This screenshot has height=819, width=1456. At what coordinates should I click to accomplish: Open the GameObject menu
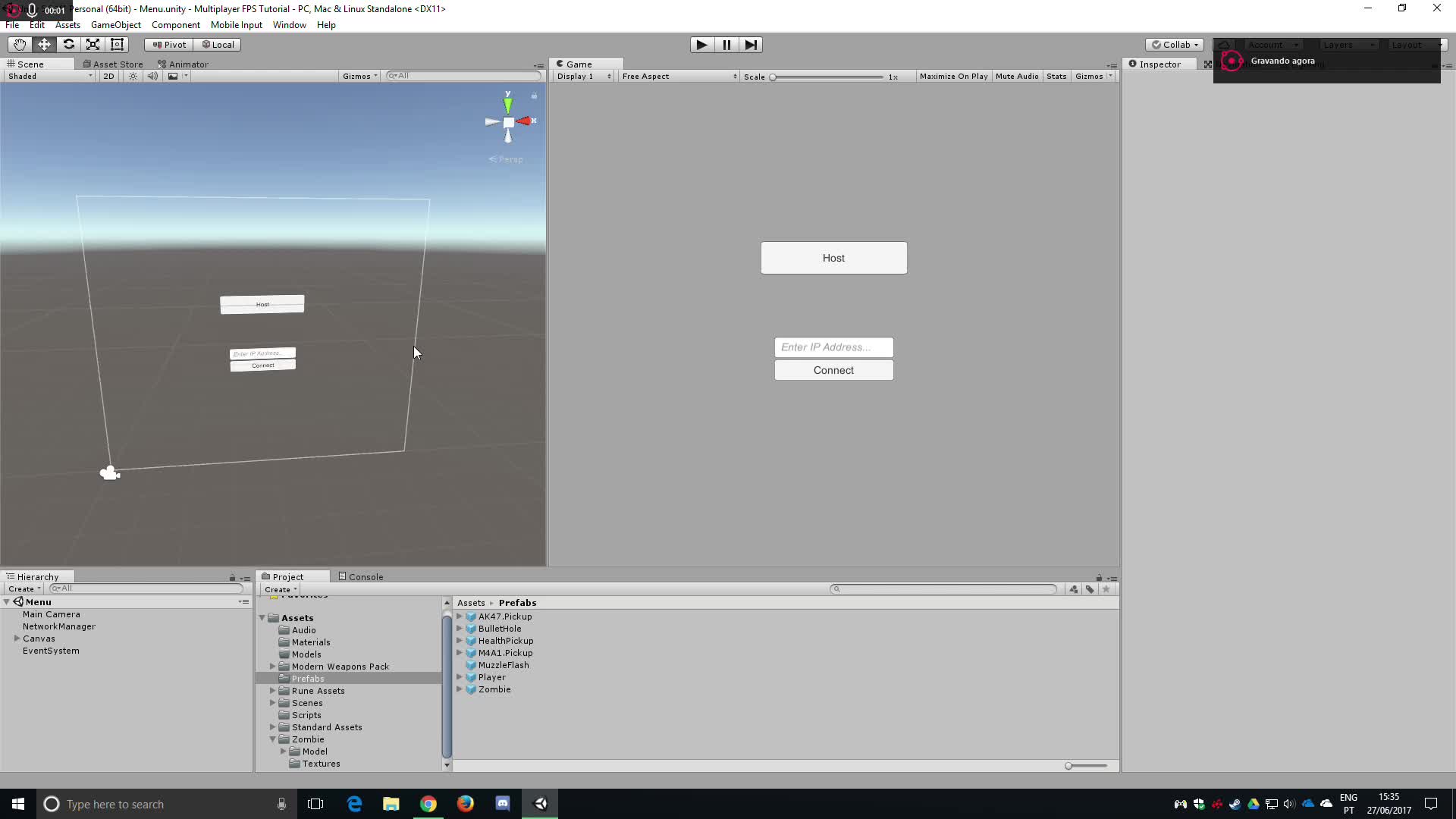tap(115, 25)
